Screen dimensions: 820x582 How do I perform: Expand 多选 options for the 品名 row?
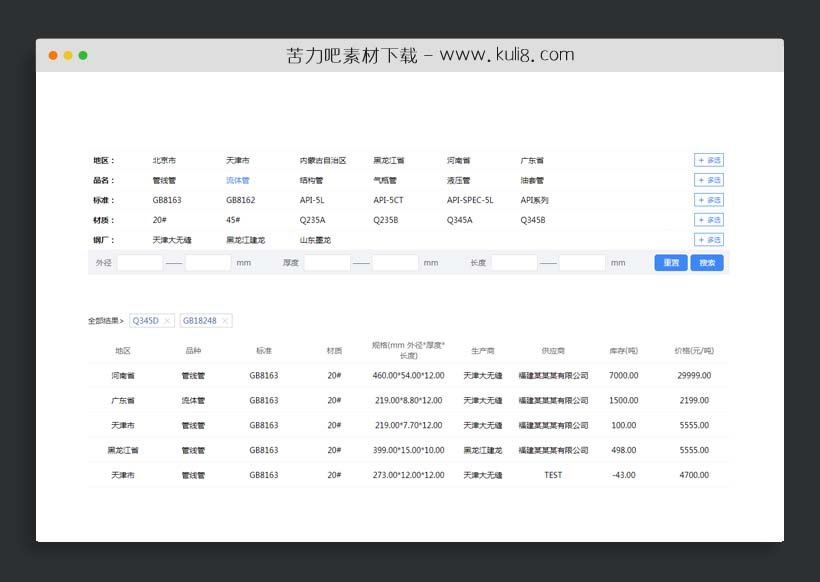[x=708, y=180]
